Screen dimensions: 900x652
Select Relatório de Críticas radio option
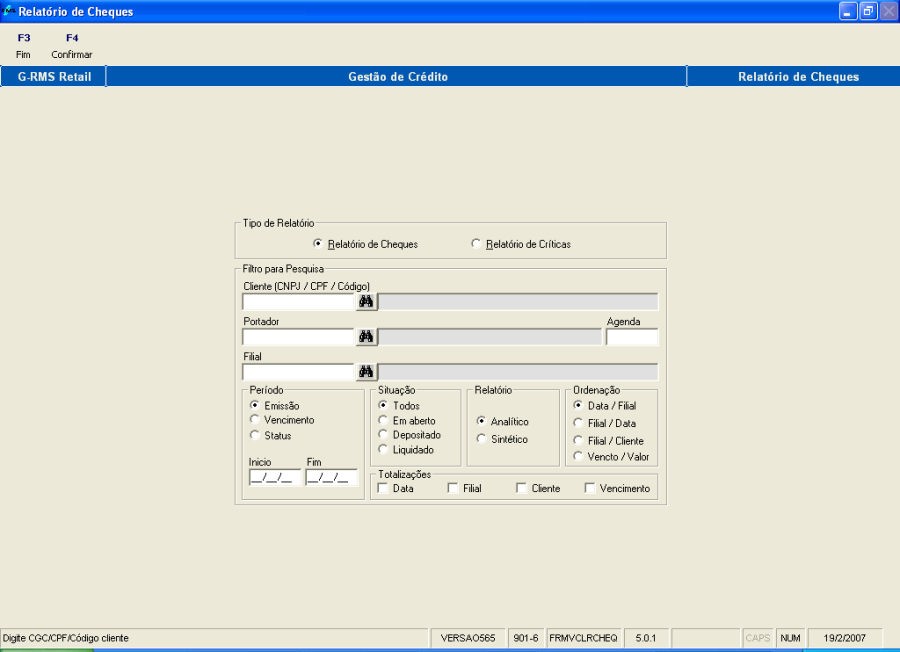pos(521,244)
